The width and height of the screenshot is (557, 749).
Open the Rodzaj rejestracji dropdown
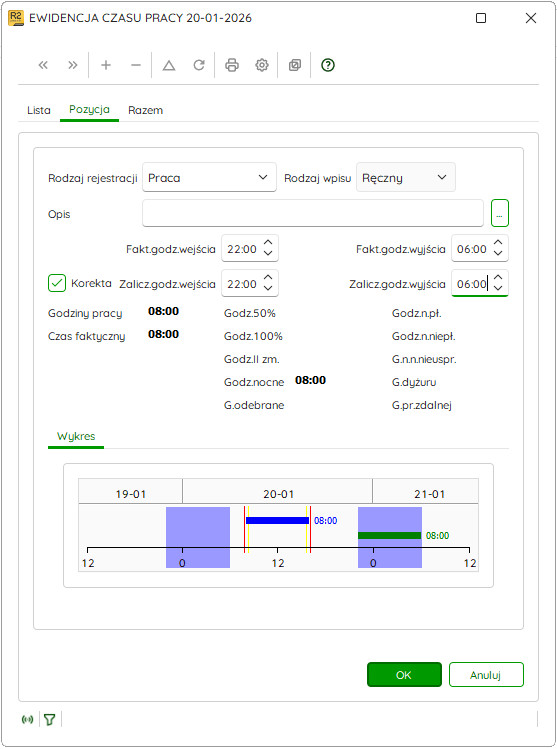209,178
